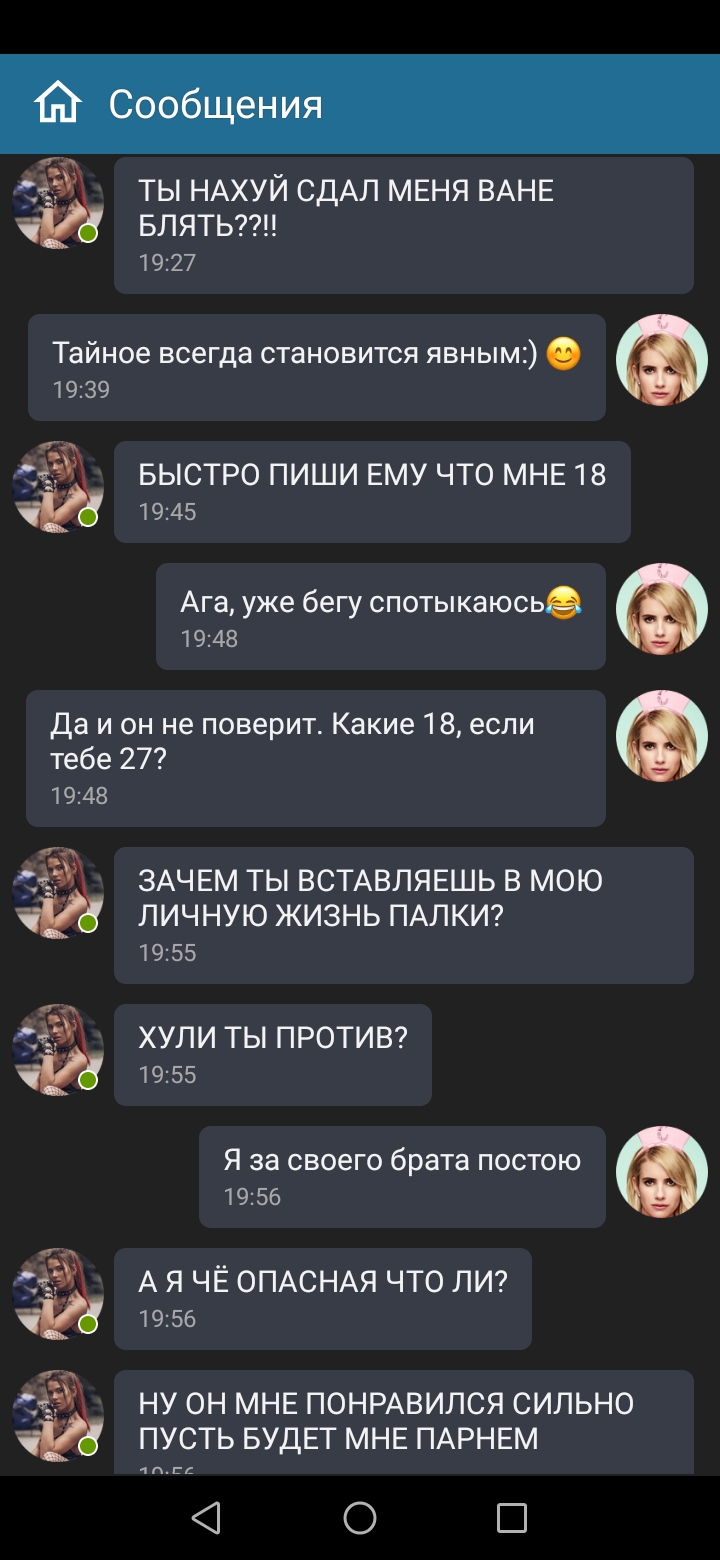Image resolution: width=720 pixels, height=1560 pixels.
Task: Tap the laughing emoji in 19:48 message
Action: (x=564, y=602)
